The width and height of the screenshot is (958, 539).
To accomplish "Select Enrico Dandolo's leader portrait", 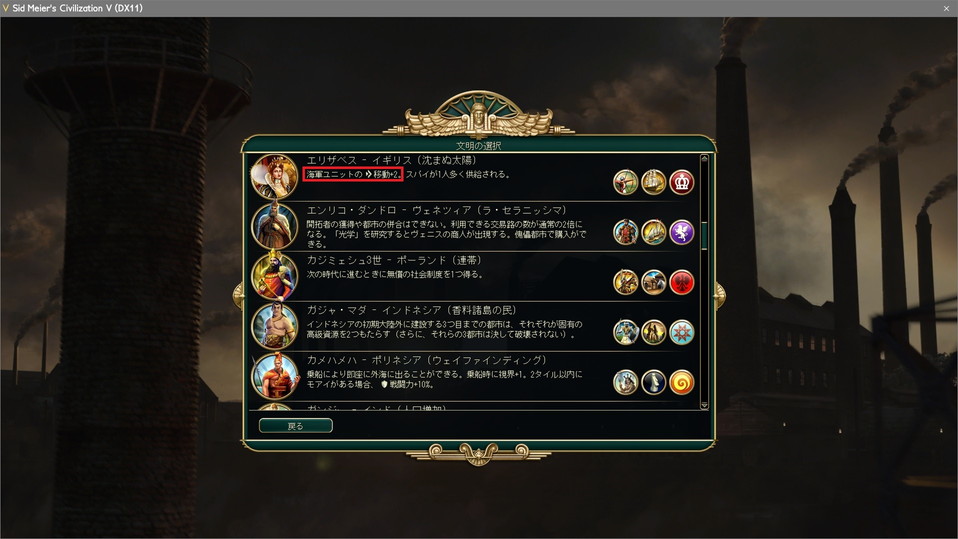I will click(274, 227).
